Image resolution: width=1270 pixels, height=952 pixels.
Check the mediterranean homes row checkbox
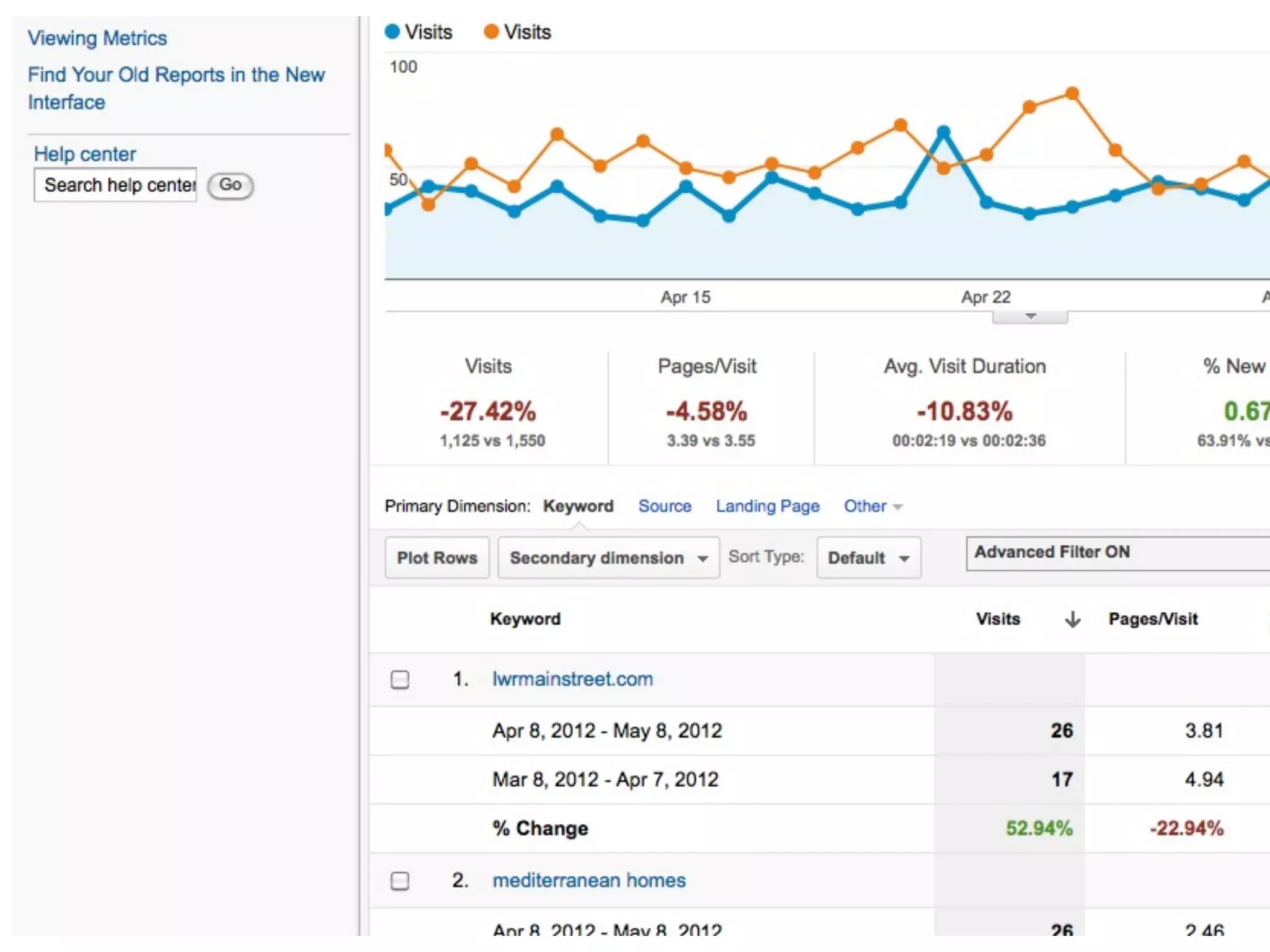point(400,881)
